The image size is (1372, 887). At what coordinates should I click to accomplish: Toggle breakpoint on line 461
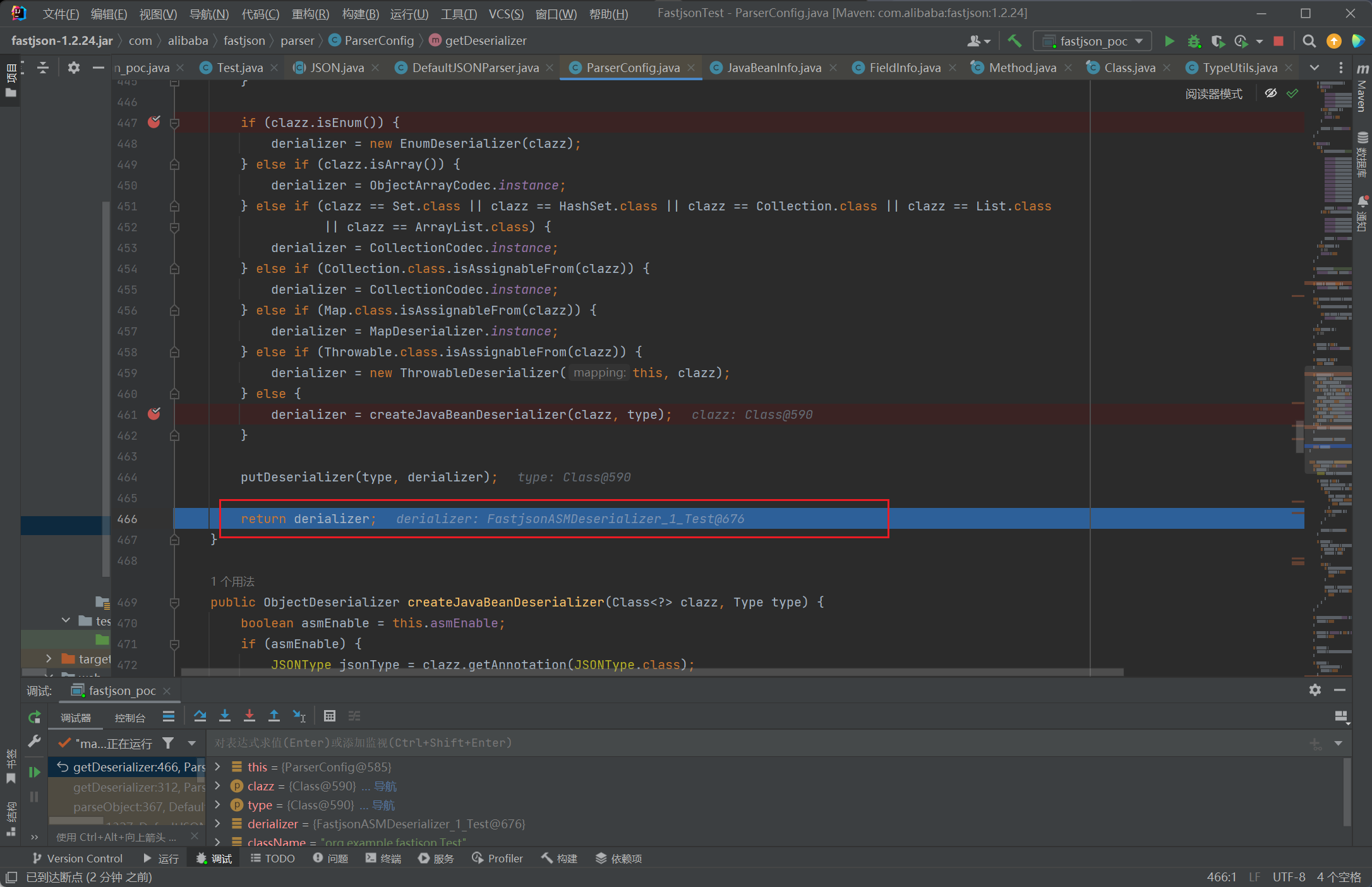(x=154, y=414)
